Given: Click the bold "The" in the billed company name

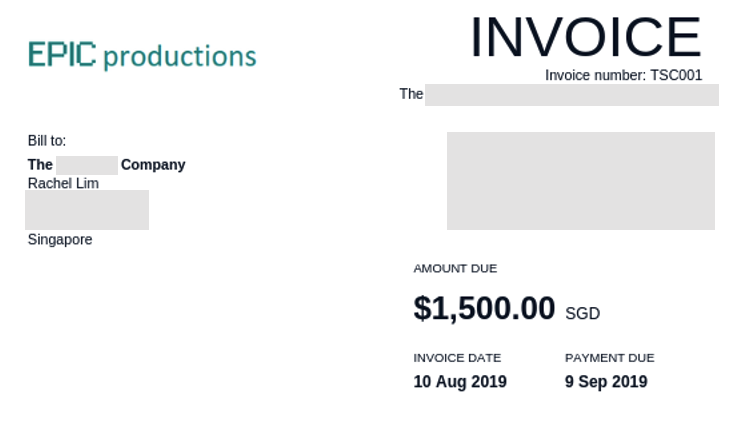Looking at the screenshot, I should [40, 165].
